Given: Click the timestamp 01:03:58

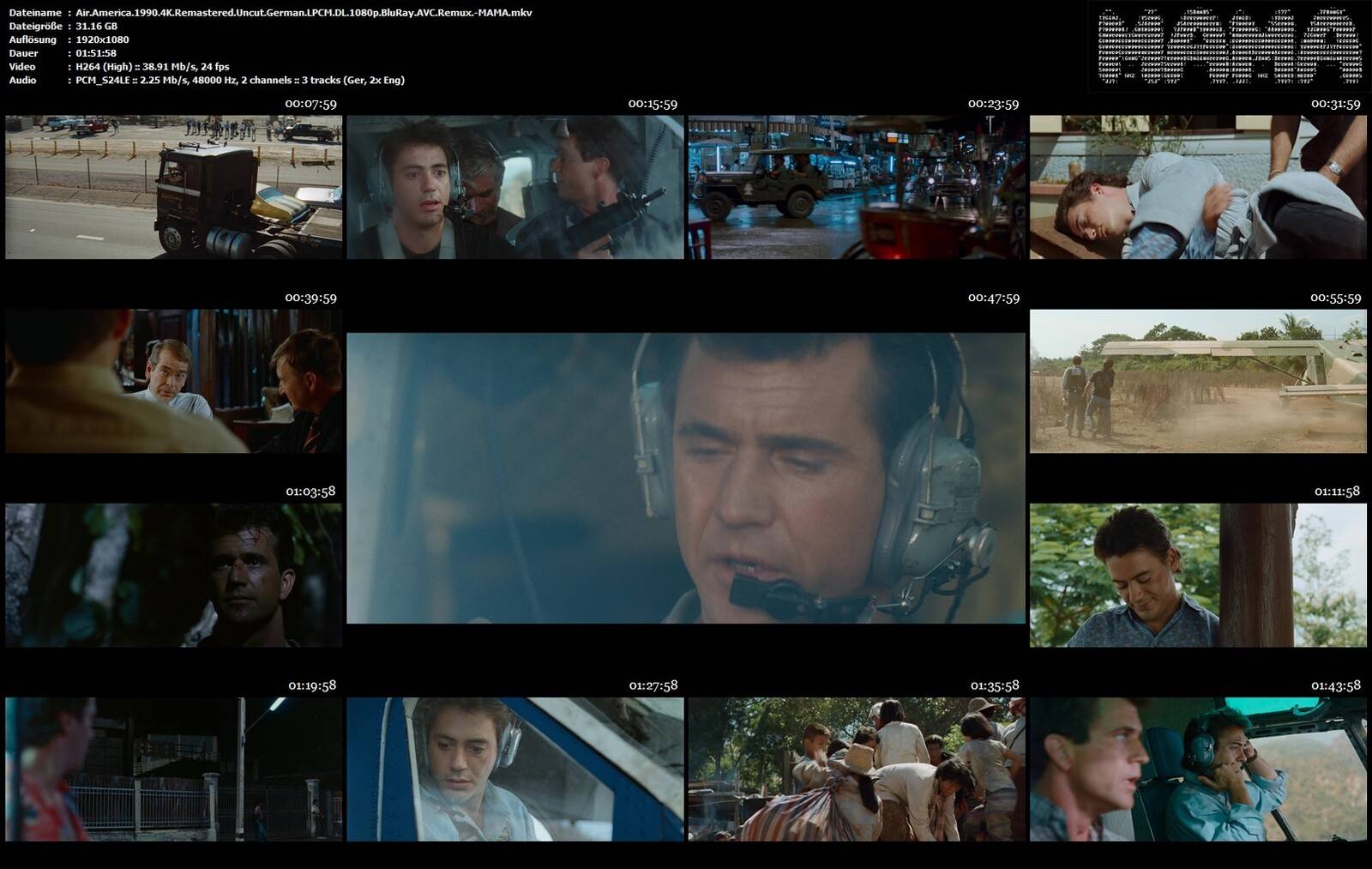Looking at the screenshot, I should pyautogui.click(x=310, y=492).
